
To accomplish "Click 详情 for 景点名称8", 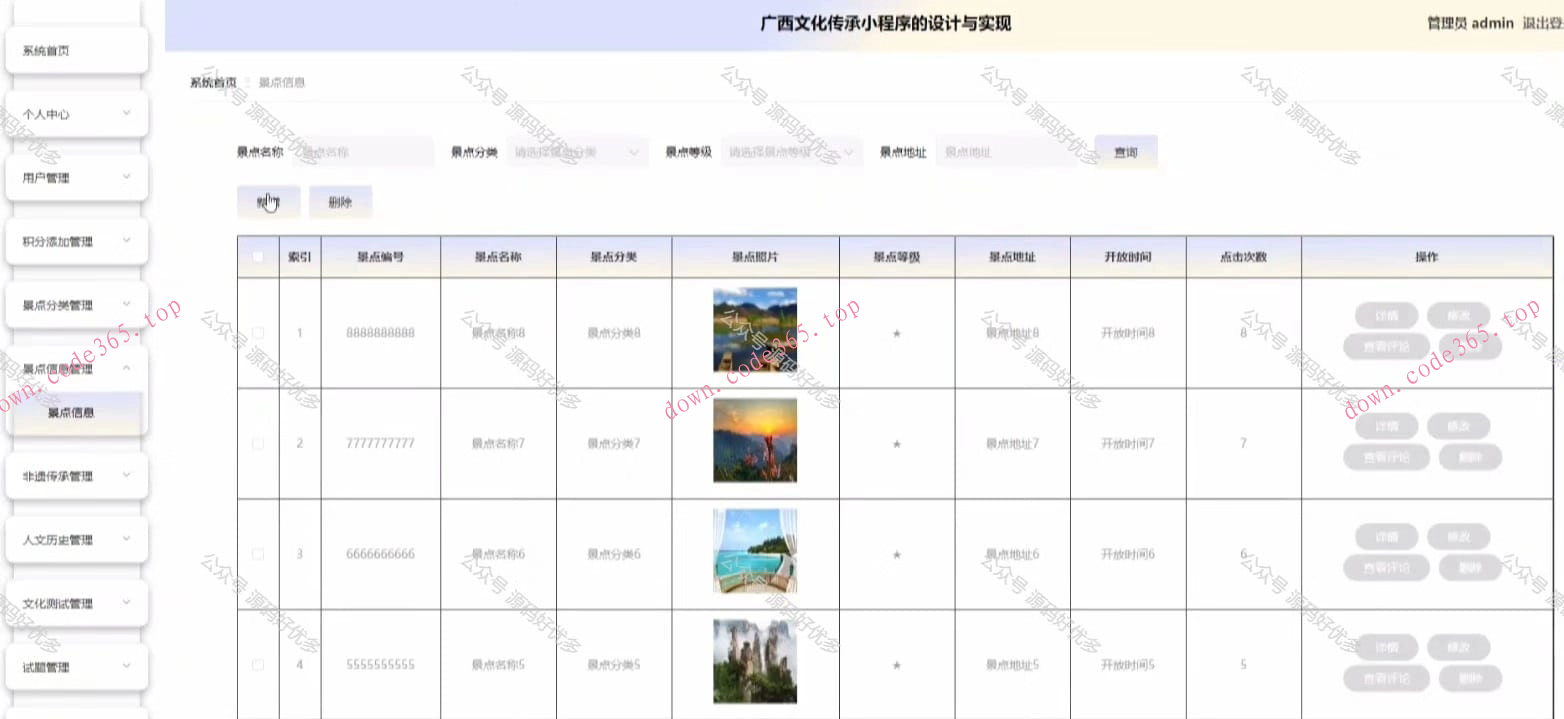I will point(1386,315).
